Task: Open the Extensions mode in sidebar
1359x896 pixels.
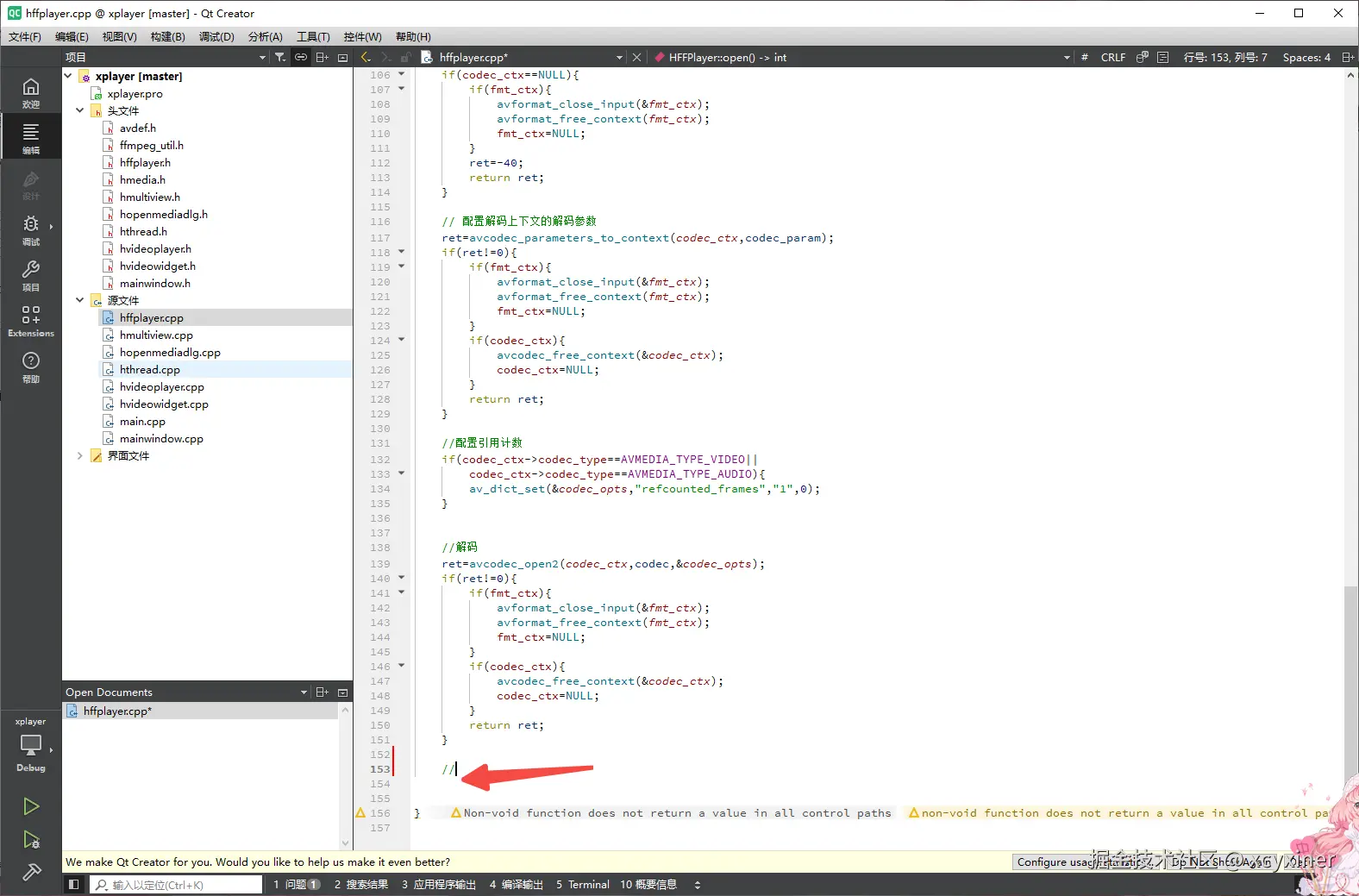Action: coord(31,320)
